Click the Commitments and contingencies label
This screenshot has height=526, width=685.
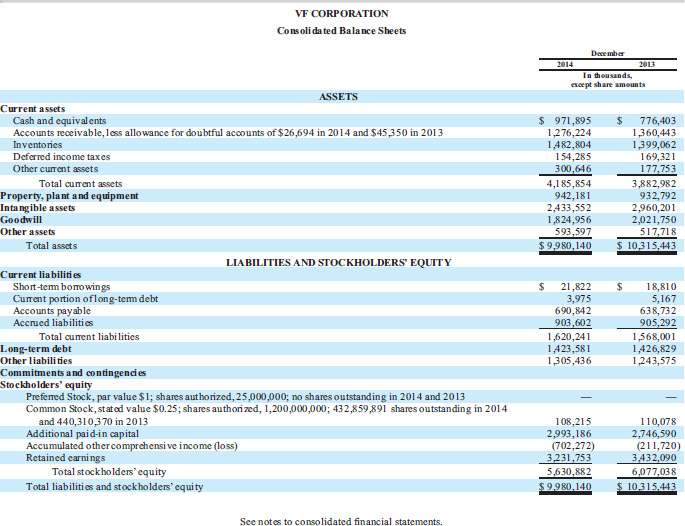tap(72, 372)
